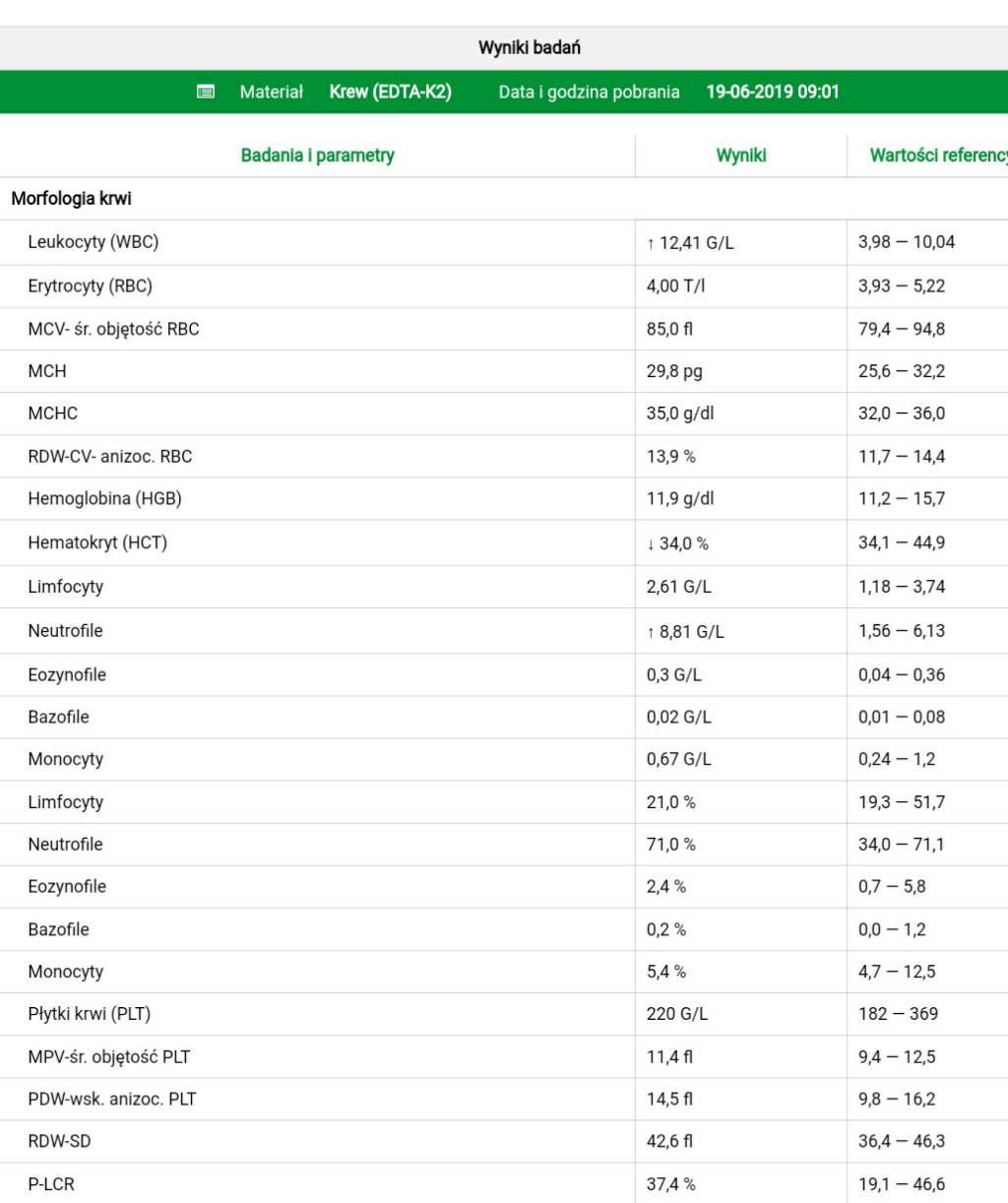The image size is (1008, 1203).
Task: Click the up arrow next to 12,41 G/L
Action: (651, 243)
